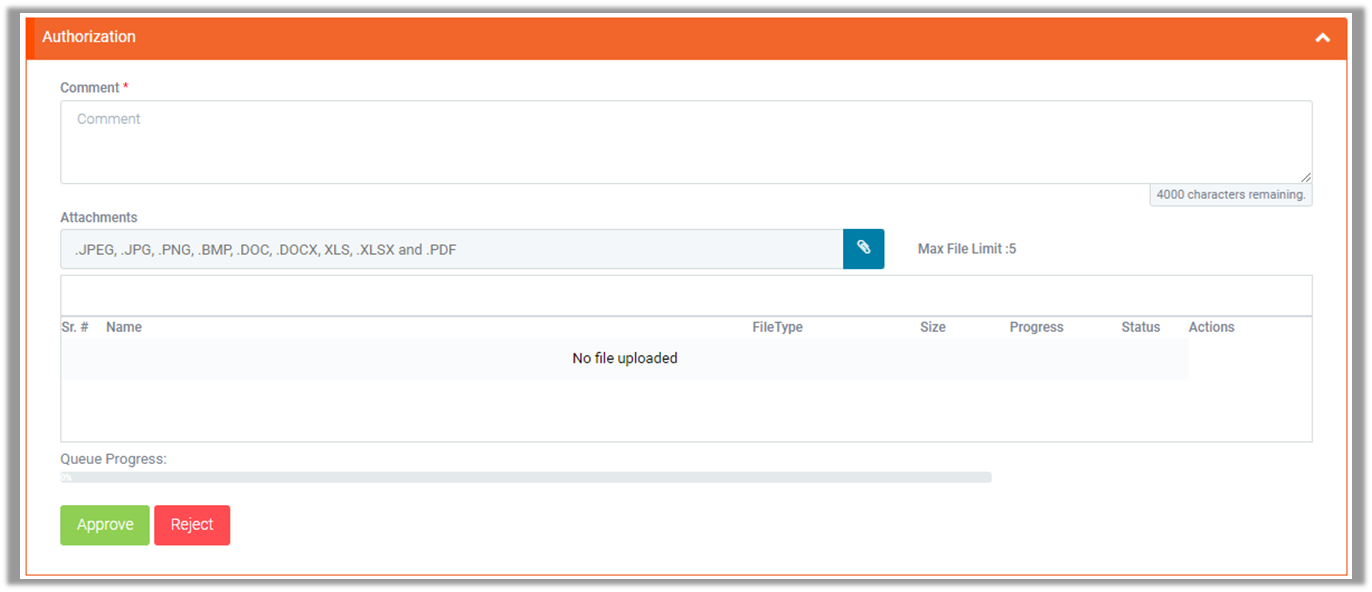The image size is (1372, 592).
Task: Click inside the Comment text area
Action: [685, 142]
